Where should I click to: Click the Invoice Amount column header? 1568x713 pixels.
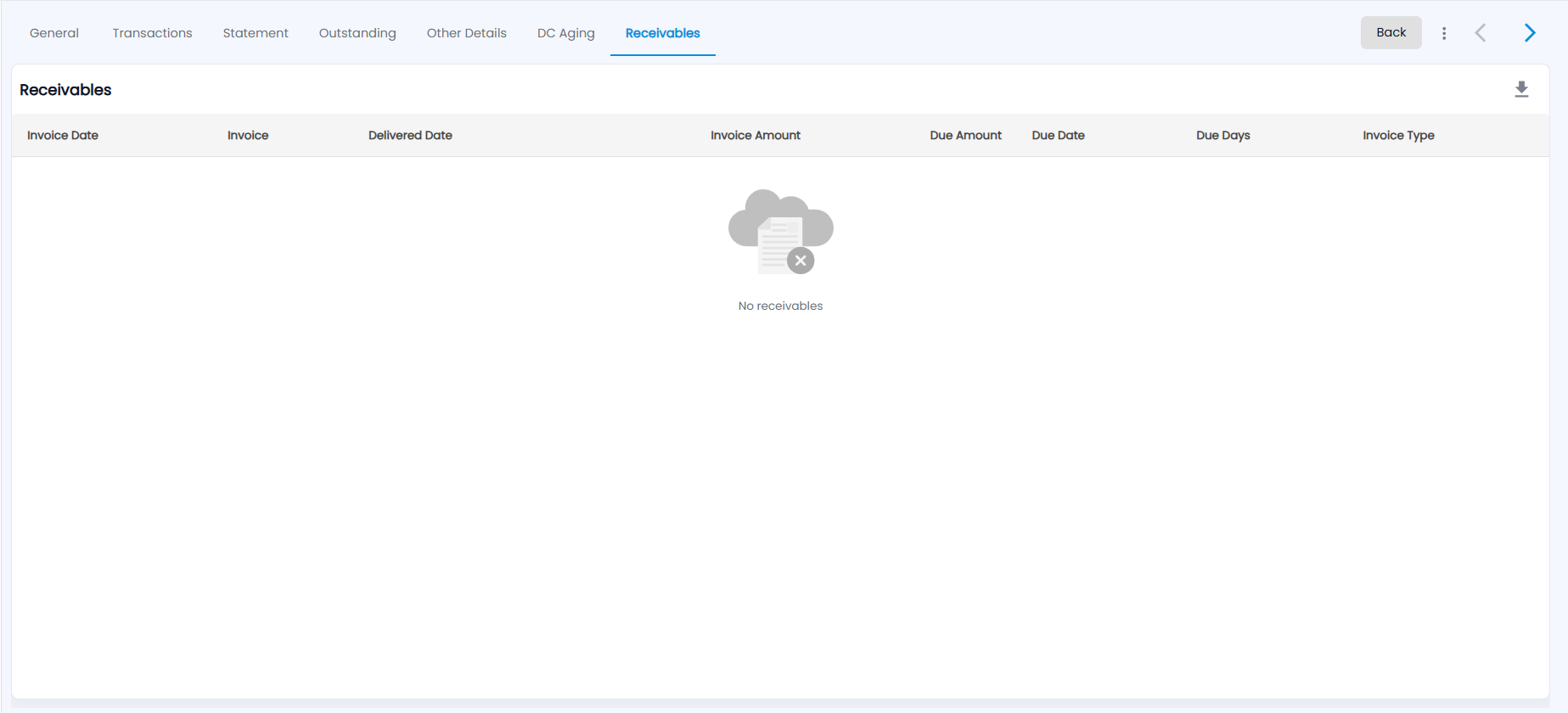[x=756, y=135]
